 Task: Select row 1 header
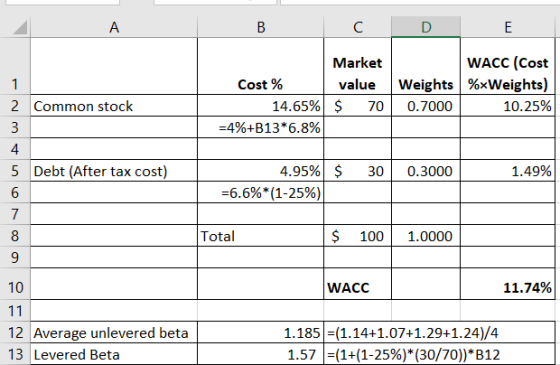pos(15,66)
